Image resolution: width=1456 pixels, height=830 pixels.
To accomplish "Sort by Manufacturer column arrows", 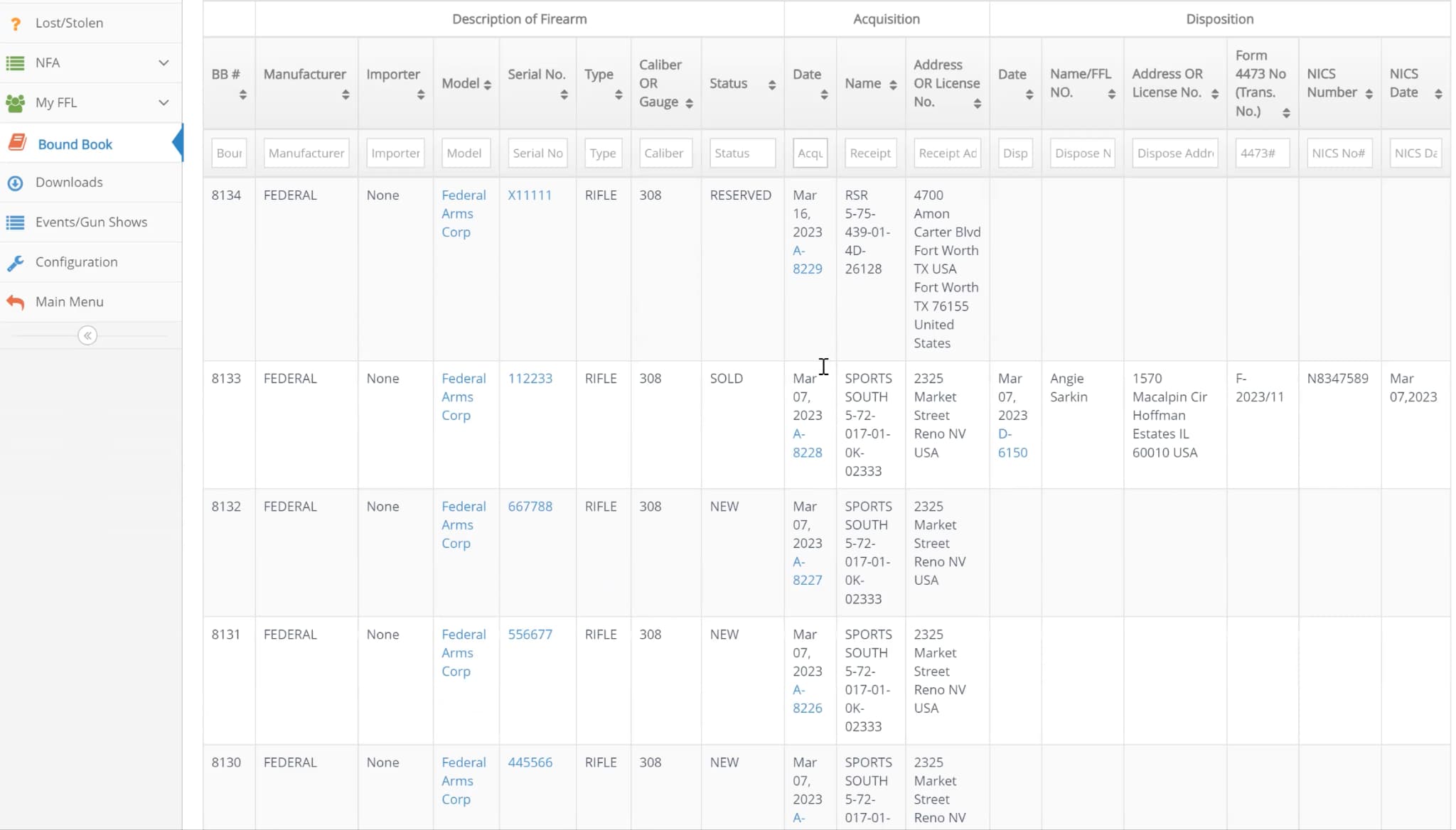I will pyautogui.click(x=346, y=95).
